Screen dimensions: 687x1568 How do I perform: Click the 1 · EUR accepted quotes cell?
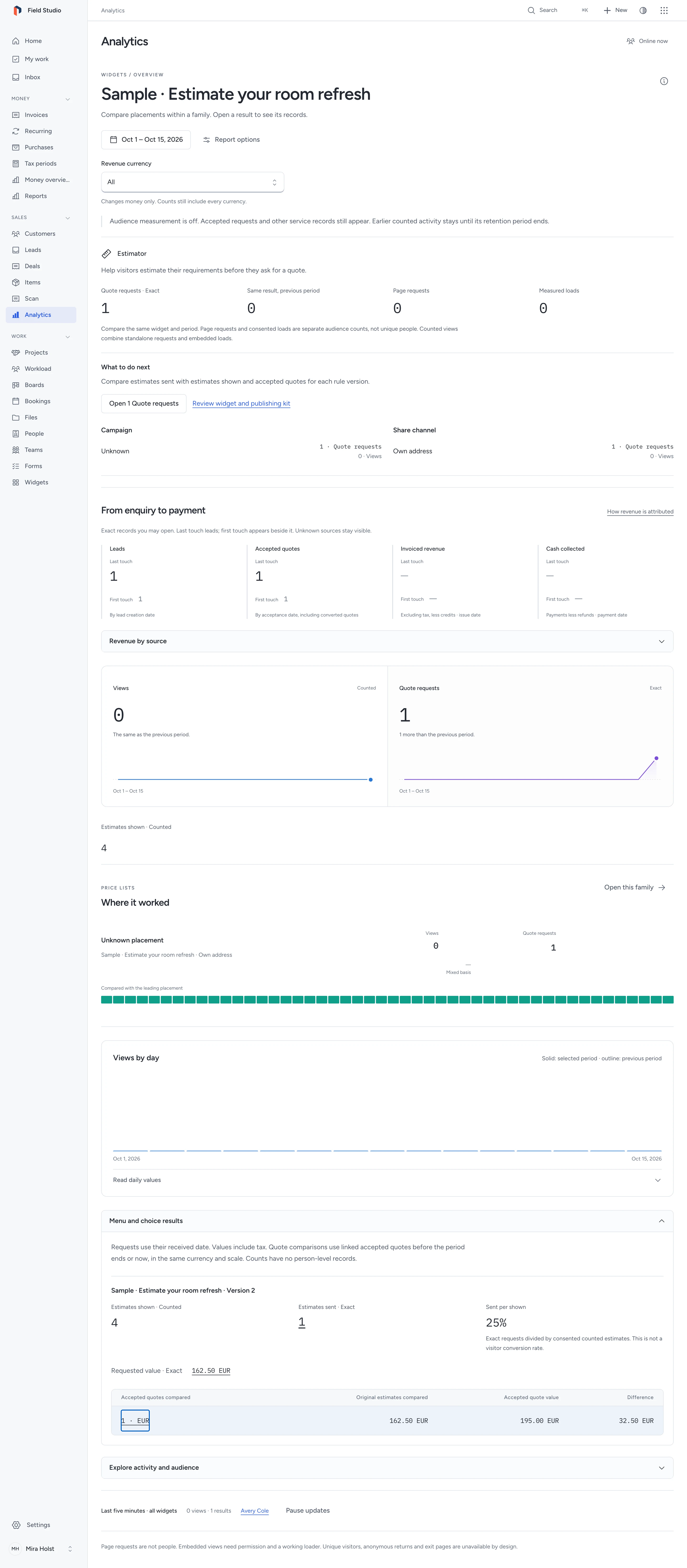135,1421
